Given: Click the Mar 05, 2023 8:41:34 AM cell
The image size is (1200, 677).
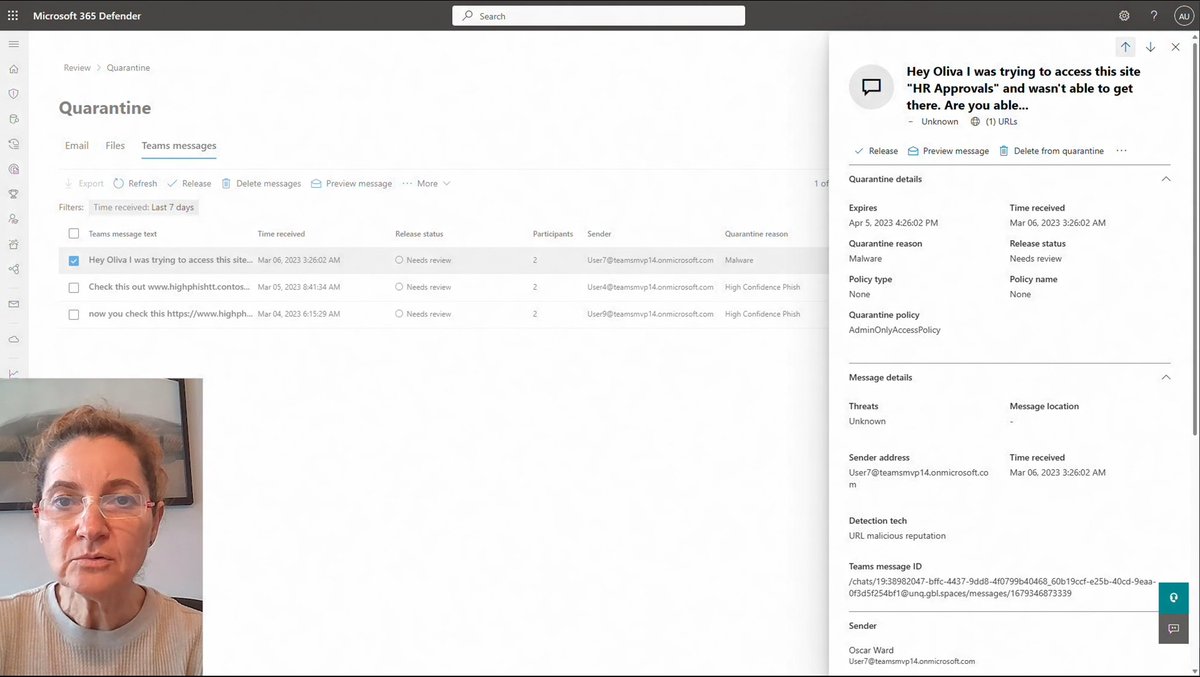Looking at the screenshot, I should coord(299,287).
